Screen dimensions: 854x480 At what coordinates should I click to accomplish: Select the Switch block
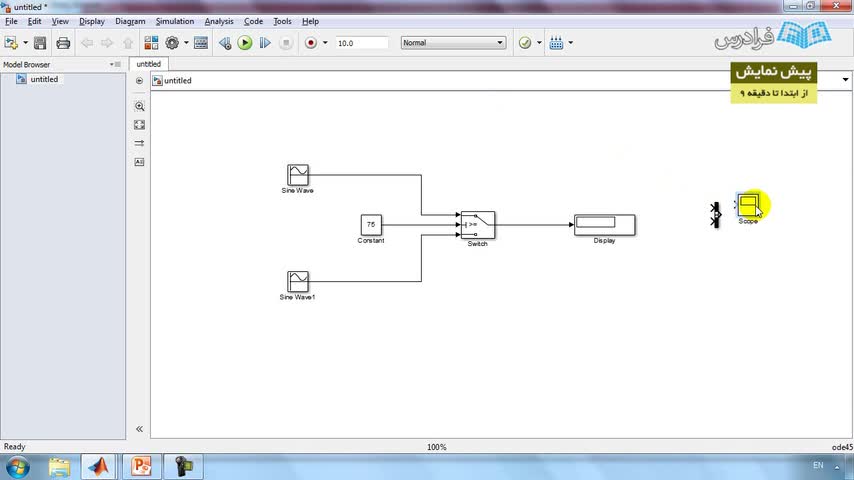[478, 225]
